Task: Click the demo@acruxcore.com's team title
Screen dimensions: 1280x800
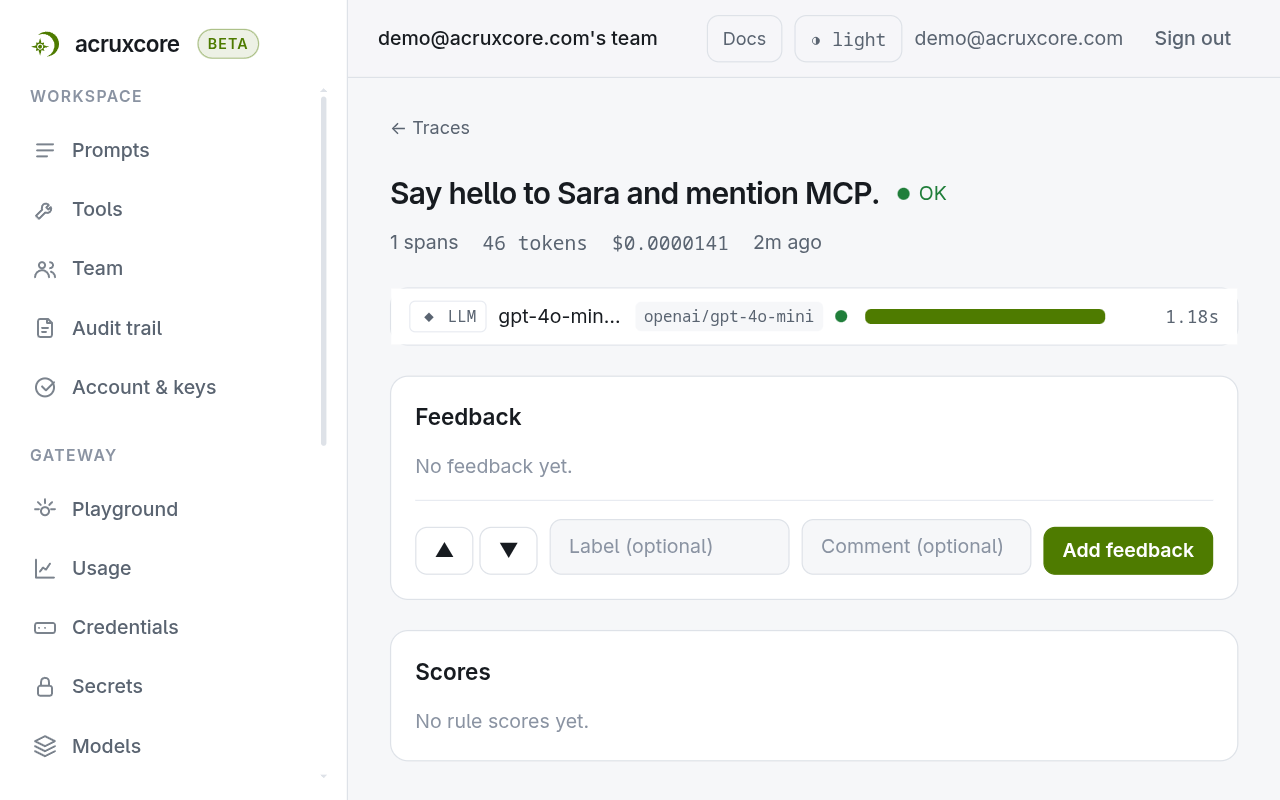Action: click(x=517, y=39)
